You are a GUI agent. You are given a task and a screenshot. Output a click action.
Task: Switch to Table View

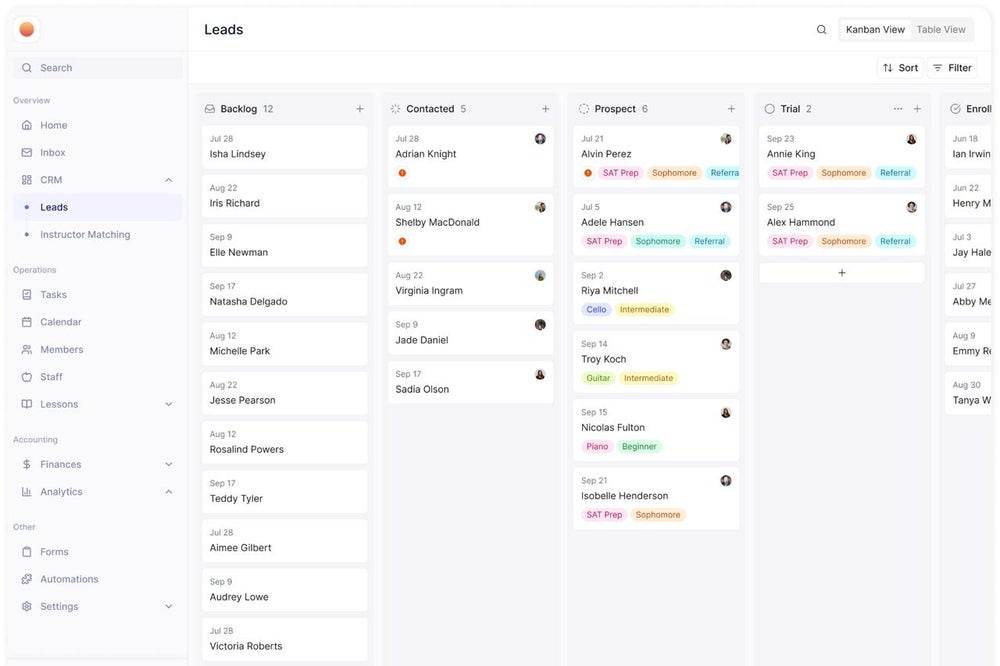coord(941,30)
